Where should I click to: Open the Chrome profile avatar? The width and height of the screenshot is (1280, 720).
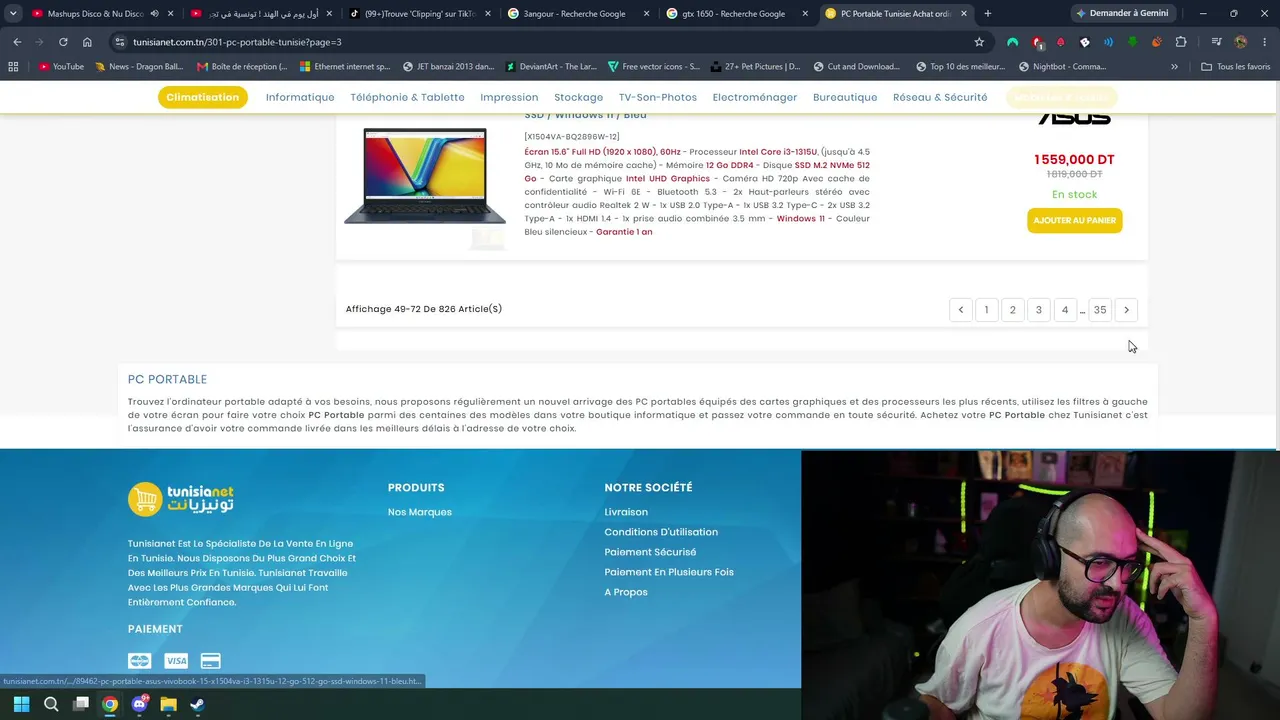point(1241,42)
